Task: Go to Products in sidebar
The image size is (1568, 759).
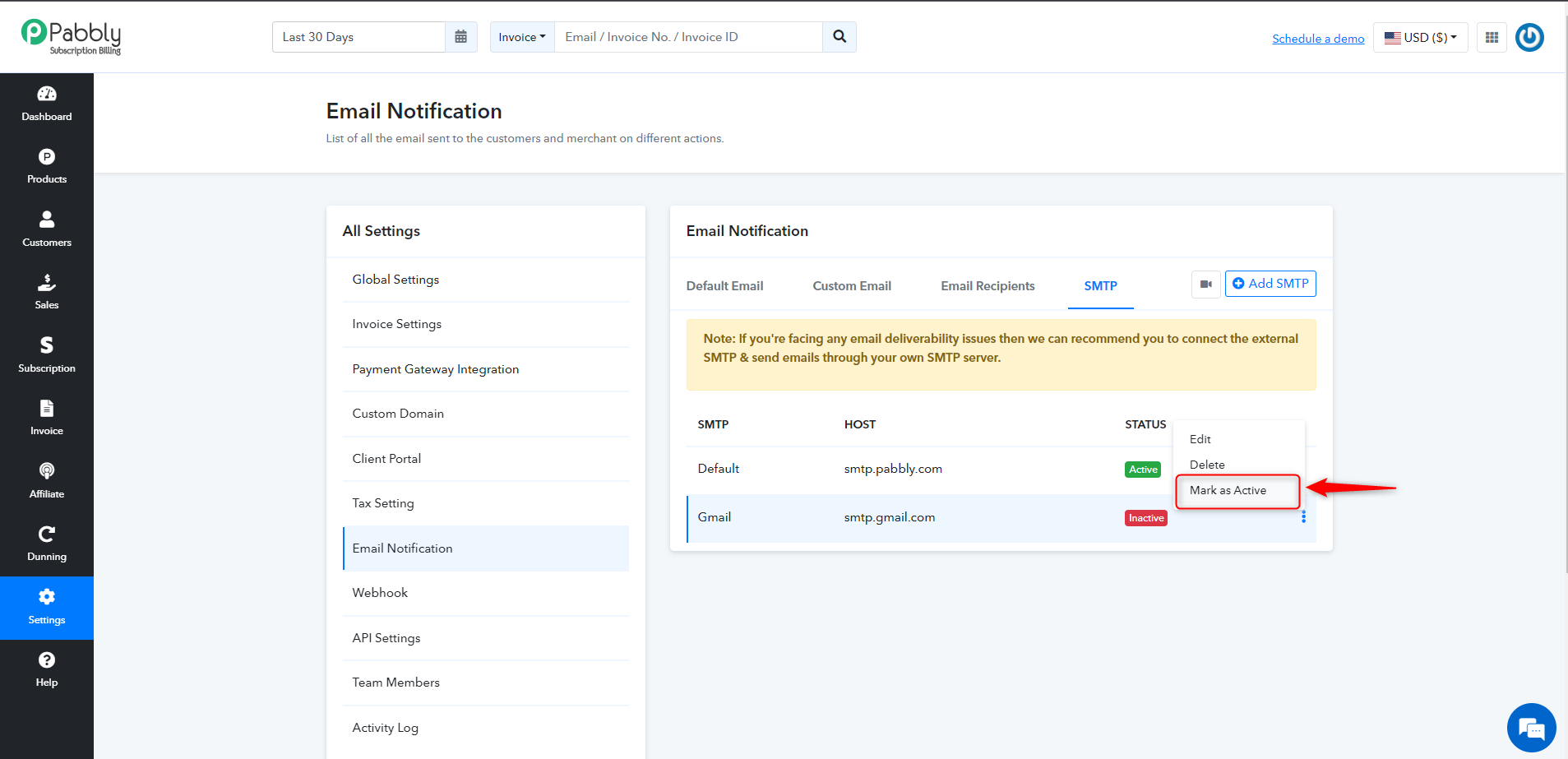Action: pos(47,167)
